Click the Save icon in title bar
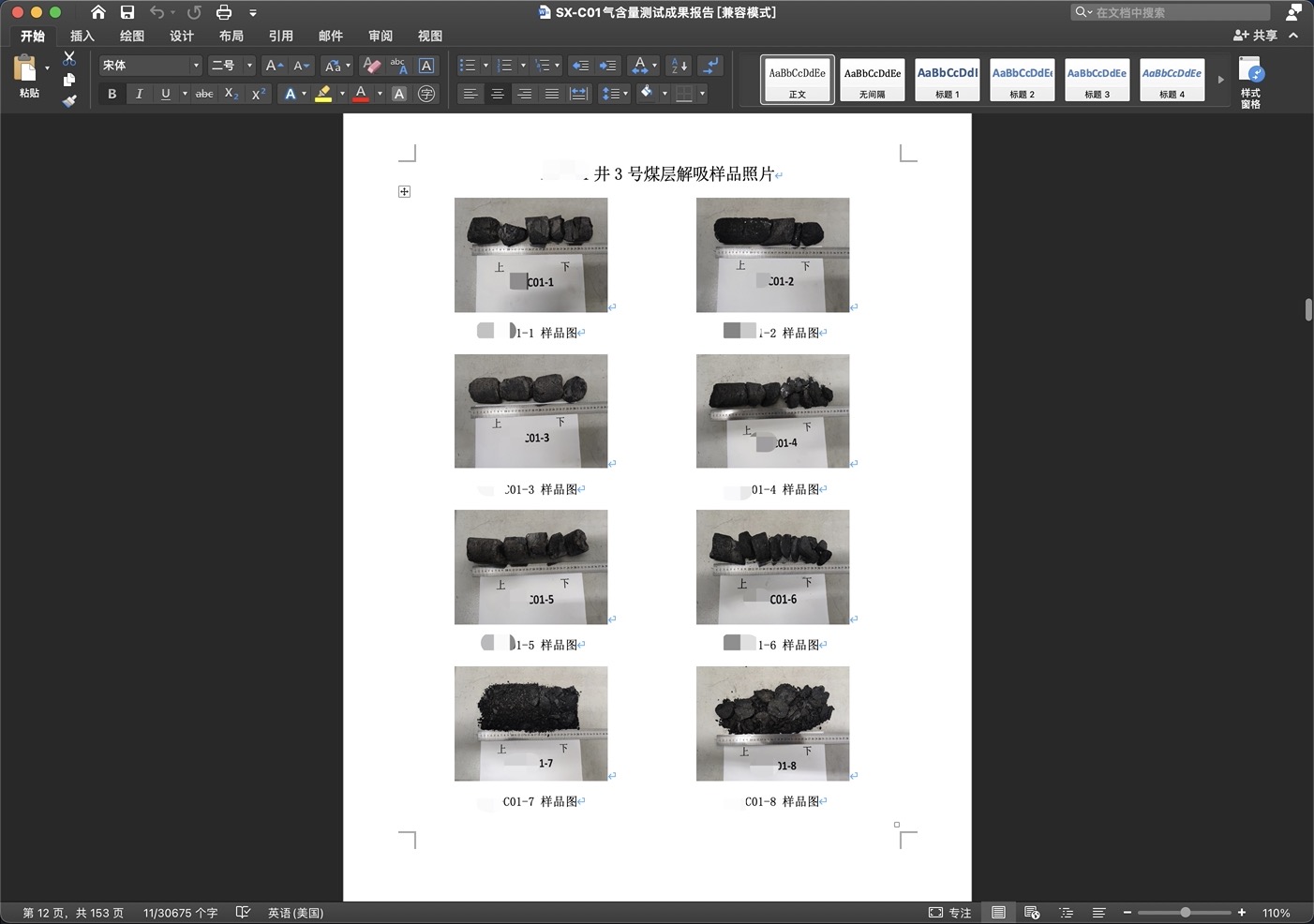The image size is (1314, 924). (127, 12)
